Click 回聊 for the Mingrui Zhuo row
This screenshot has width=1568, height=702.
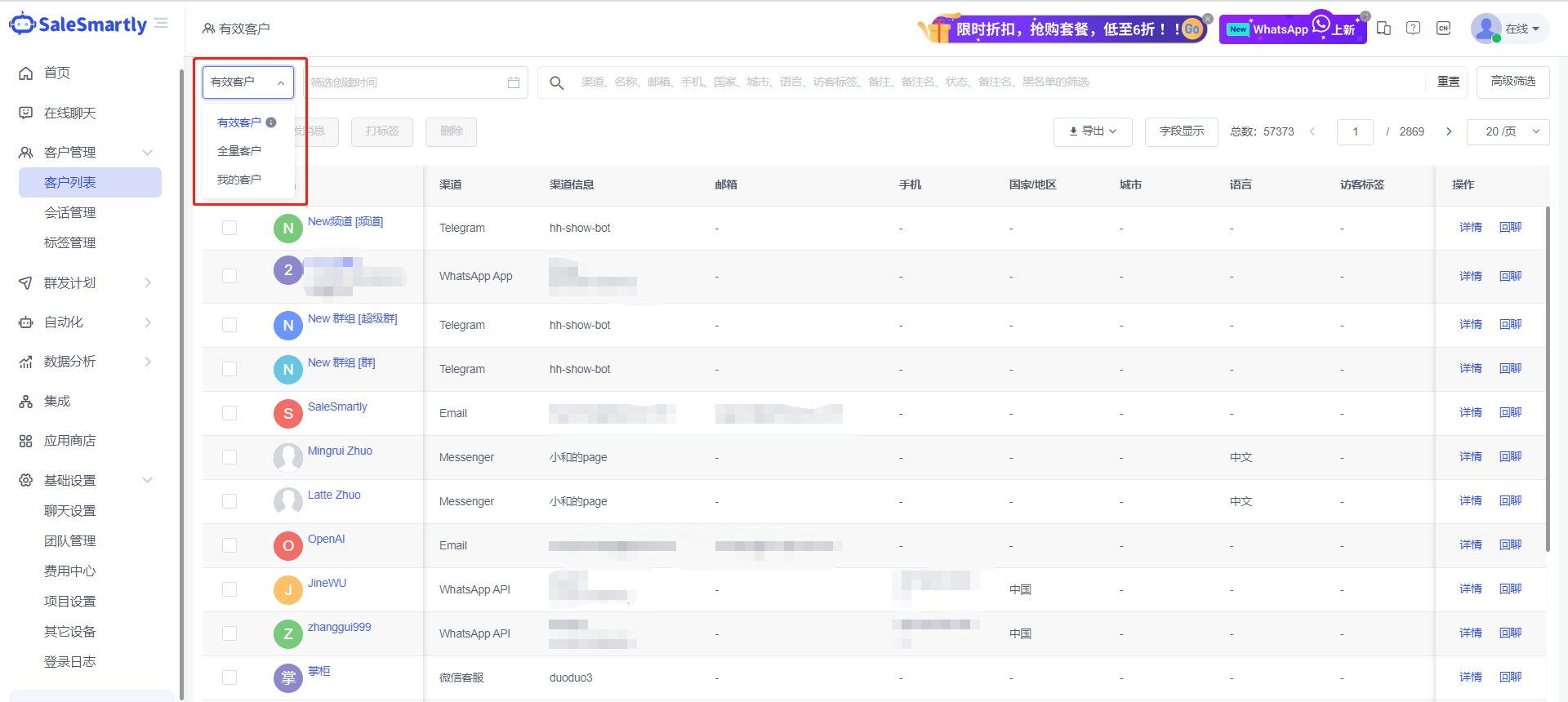coord(1511,457)
